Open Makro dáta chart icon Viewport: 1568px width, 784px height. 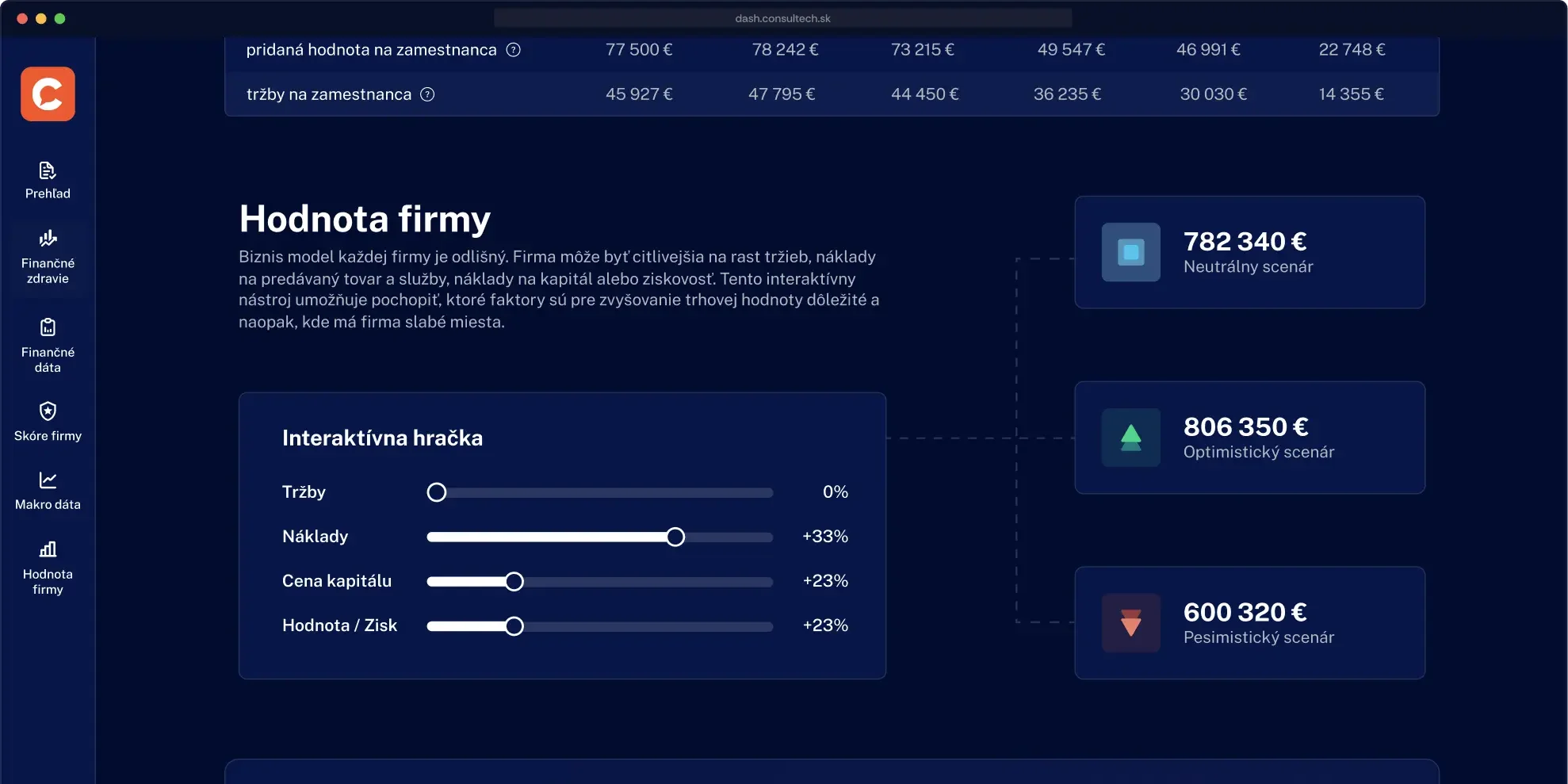pyautogui.click(x=48, y=480)
